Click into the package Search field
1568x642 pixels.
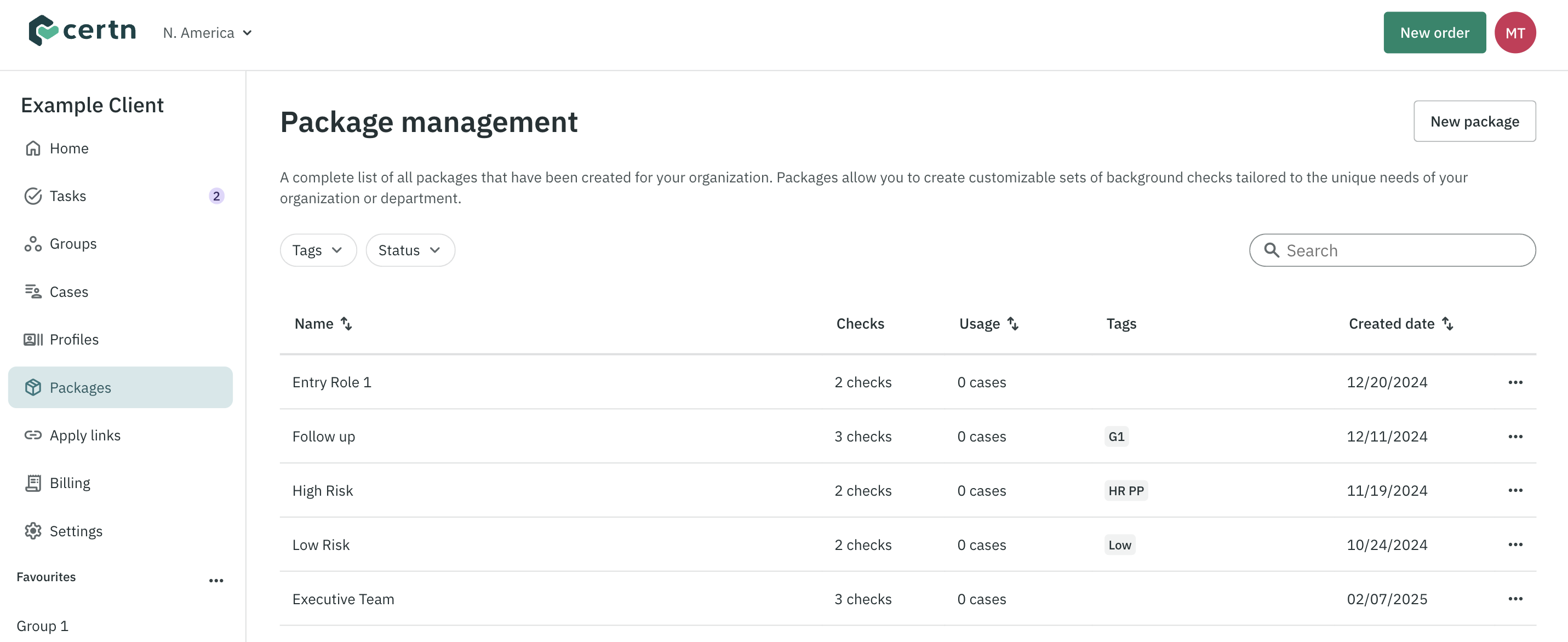pyautogui.click(x=1400, y=250)
